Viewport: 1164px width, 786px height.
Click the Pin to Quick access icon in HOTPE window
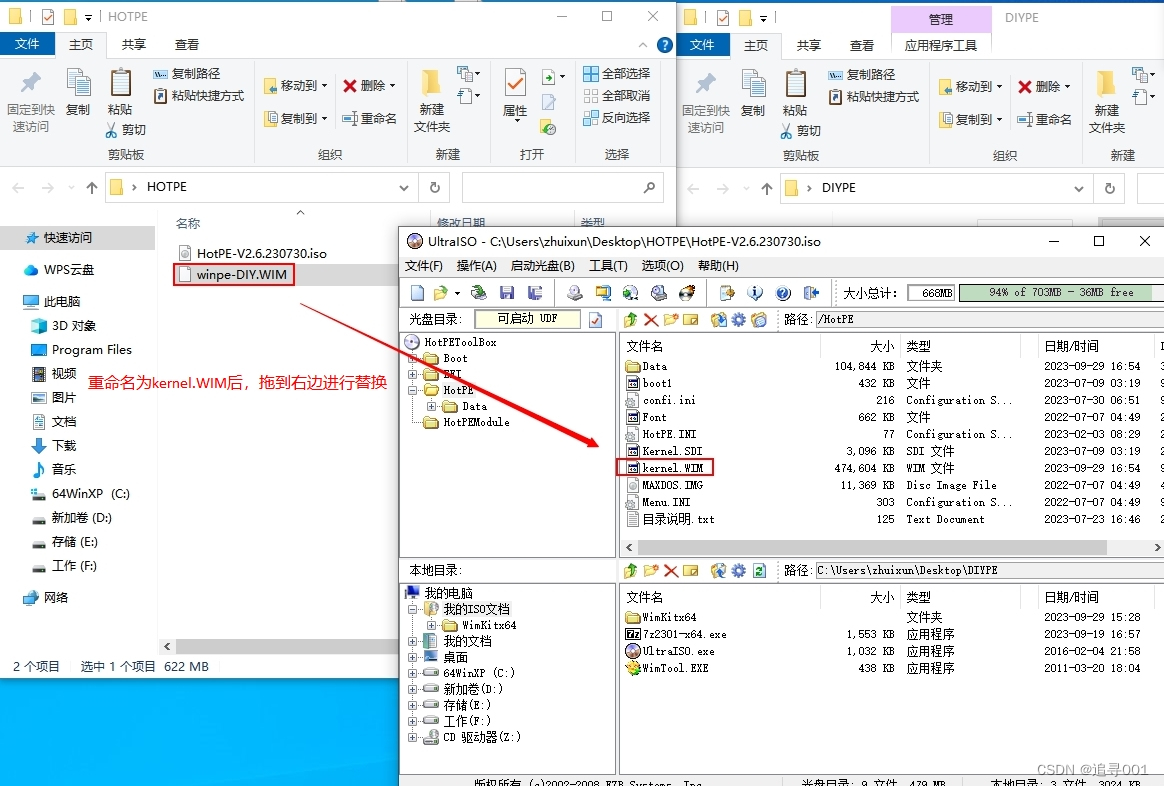tap(30, 83)
